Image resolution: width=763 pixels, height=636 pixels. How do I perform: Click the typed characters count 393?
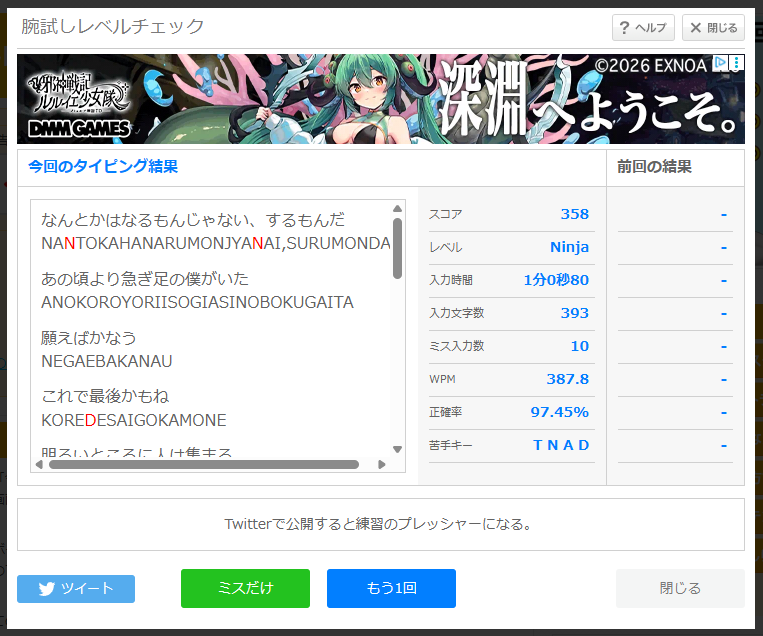575,313
